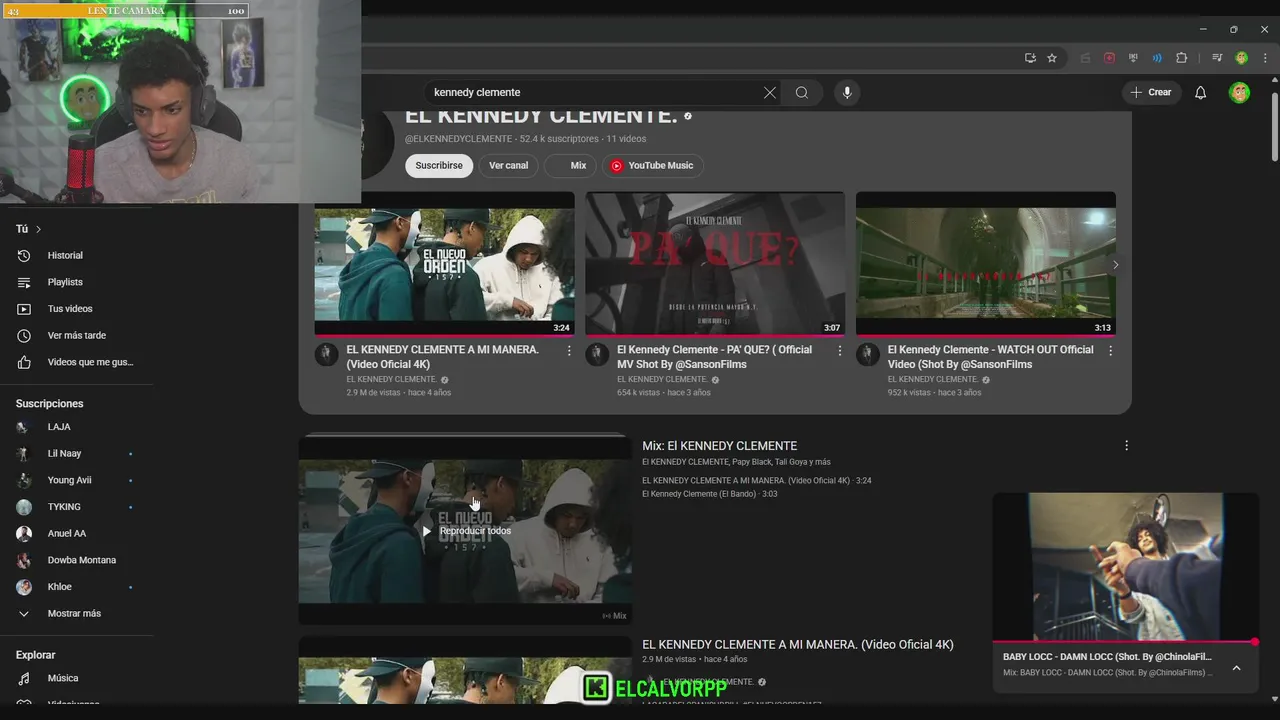
Task: Click BABY LOCC - DAMN LOCC miniplayer title
Action: click(x=1107, y=657)
